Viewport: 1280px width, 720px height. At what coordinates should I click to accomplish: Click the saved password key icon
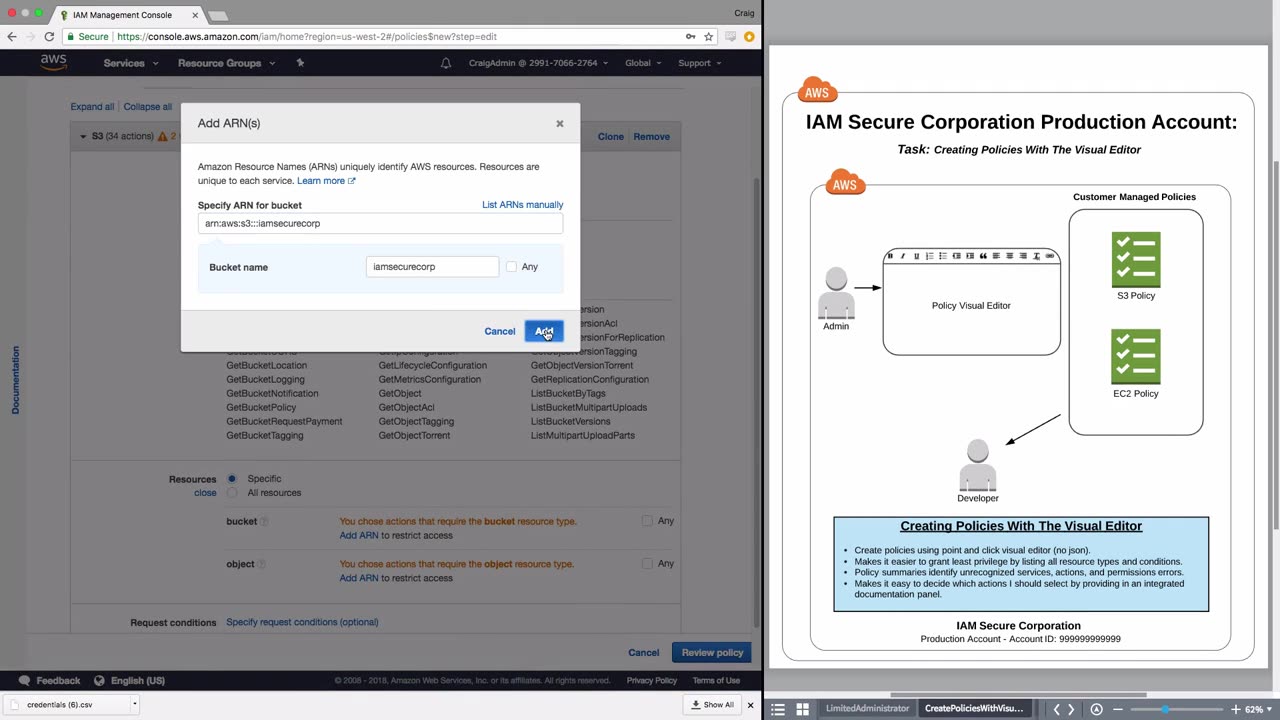pyautogui.click(x=690, y=37)
